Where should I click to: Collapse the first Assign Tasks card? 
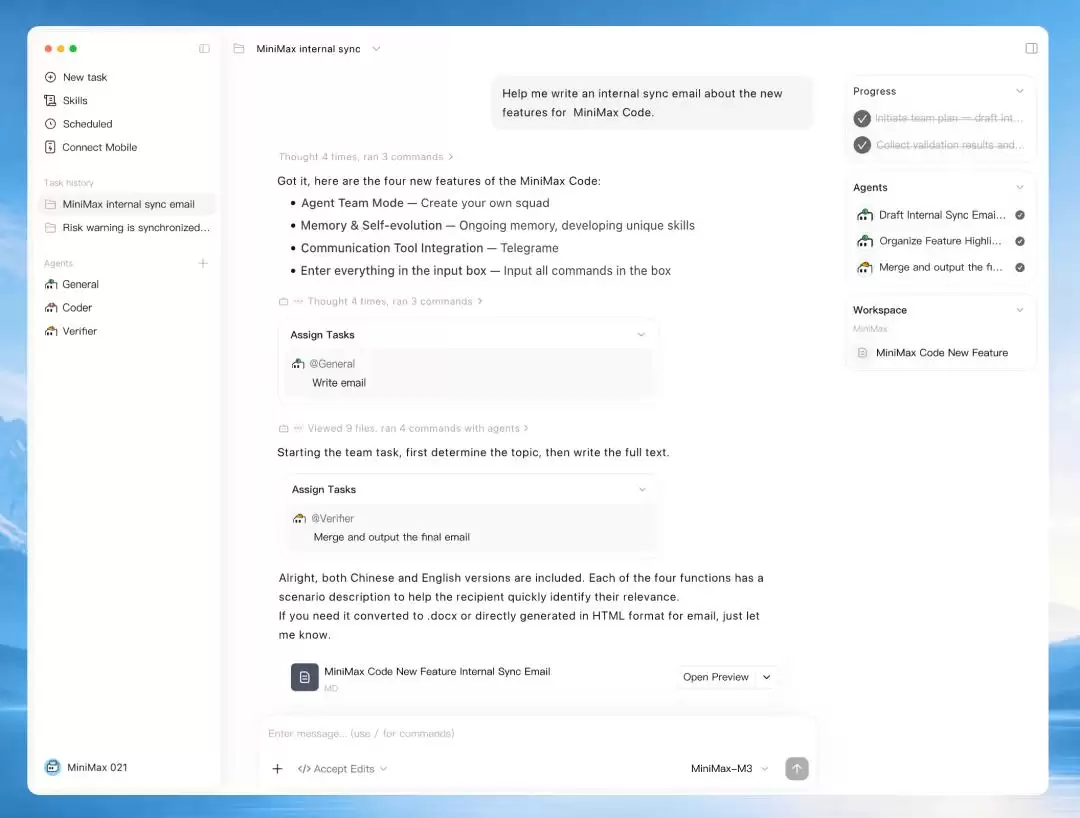pos(641,335)
